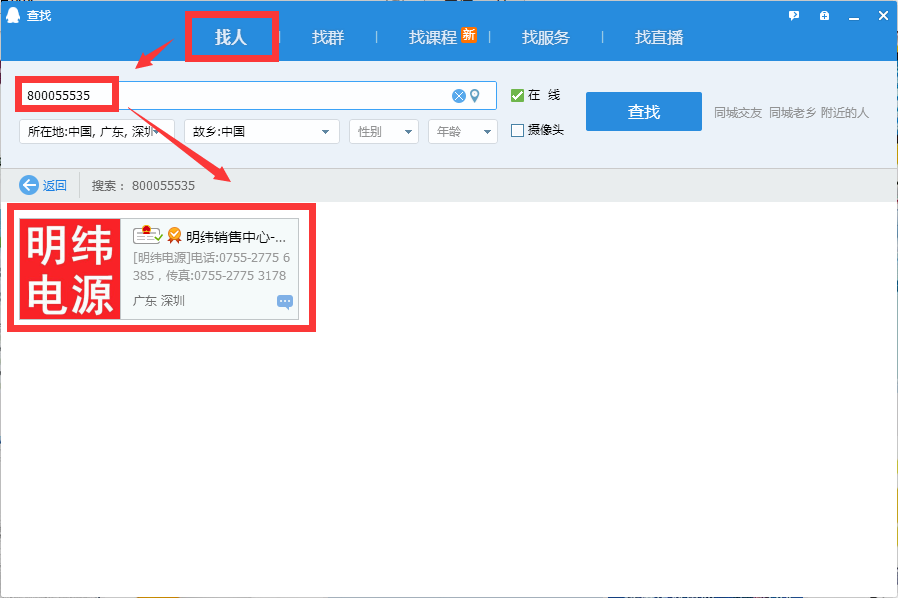
Task: Expand the 性别 gender dropdown
Action: (x=384, y=132)
